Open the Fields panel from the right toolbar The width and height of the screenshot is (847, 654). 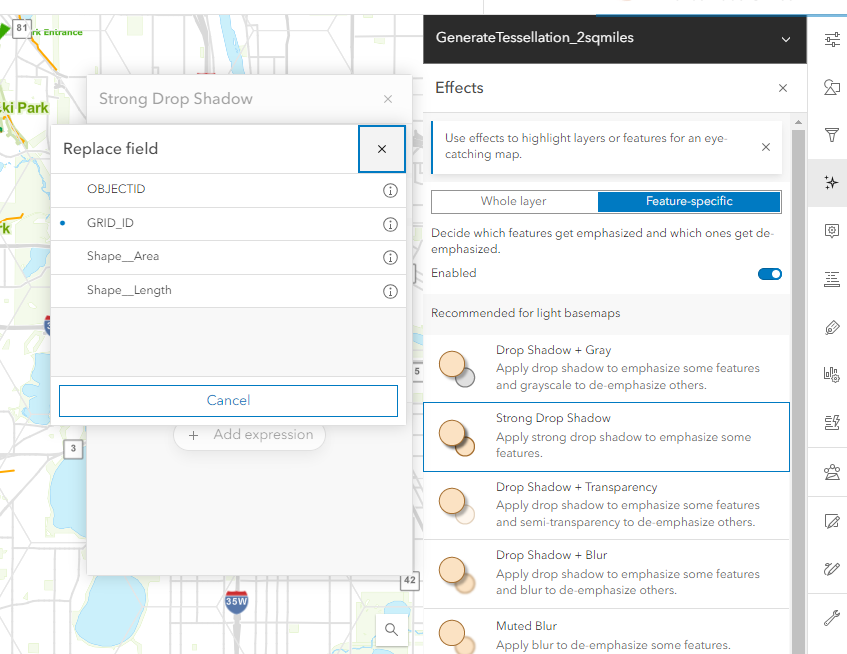[831, 279]
